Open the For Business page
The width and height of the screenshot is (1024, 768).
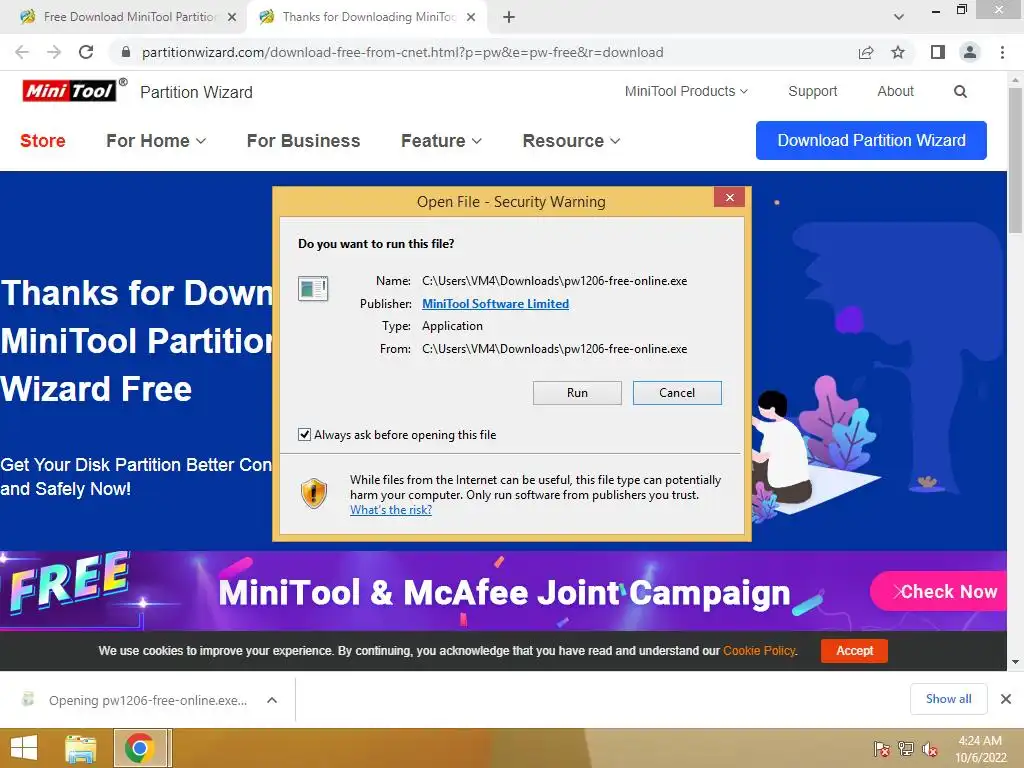[303, 141]
